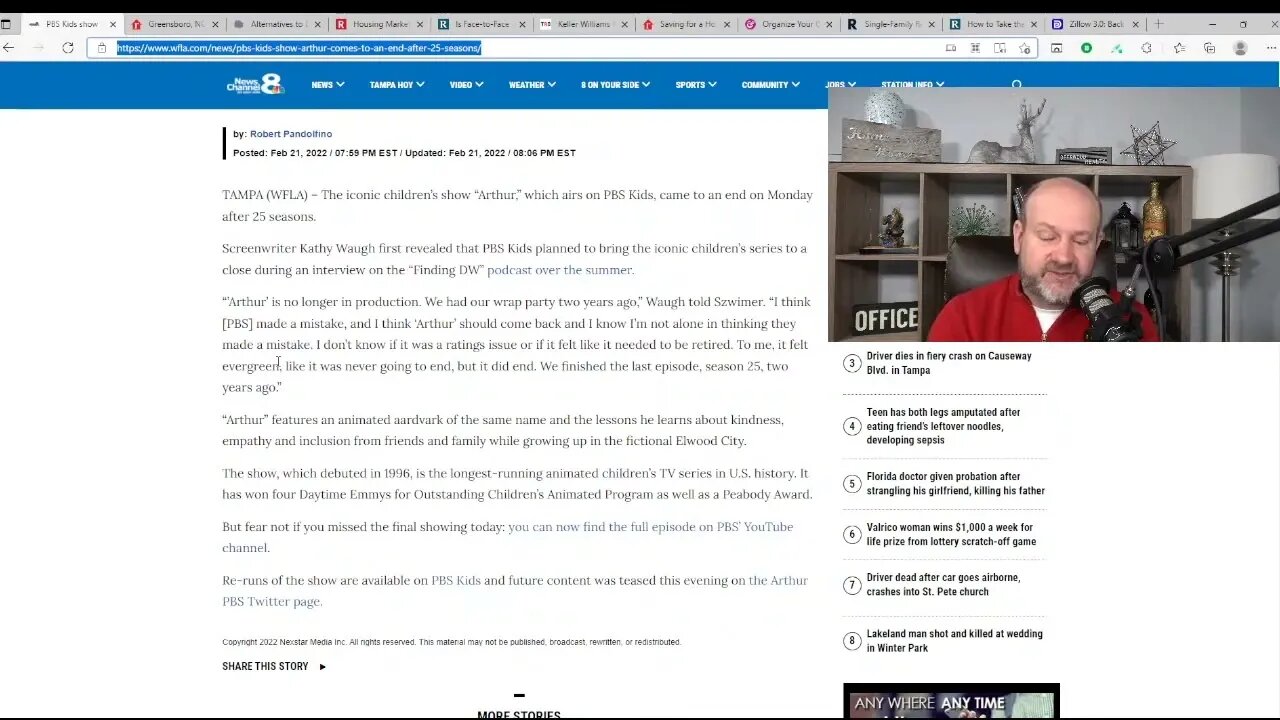
Task: Expand the News navigation menu
Action: point(327,85)
